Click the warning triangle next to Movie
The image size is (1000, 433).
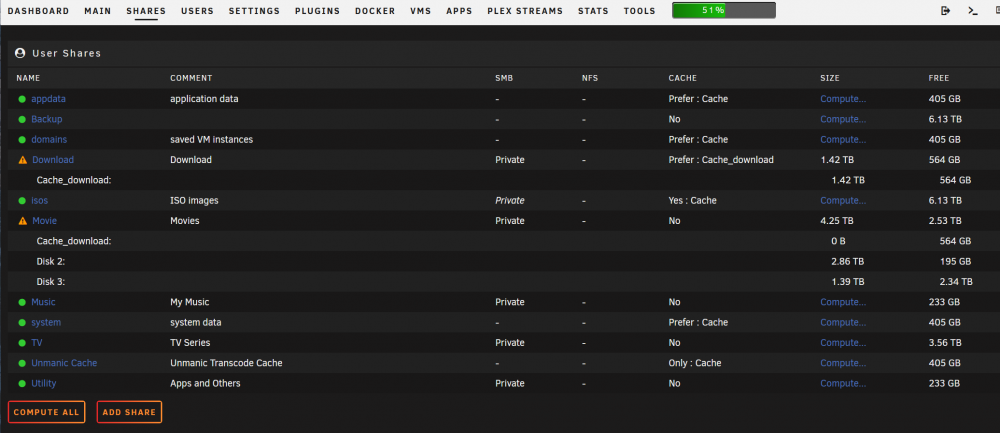coord(23,221)
